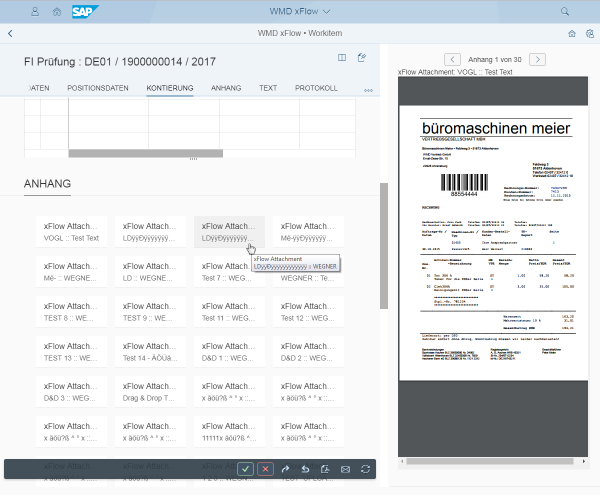Open attachment TEST 9 :: WE...
The image size is (600, 495).
tap(150, 312)
